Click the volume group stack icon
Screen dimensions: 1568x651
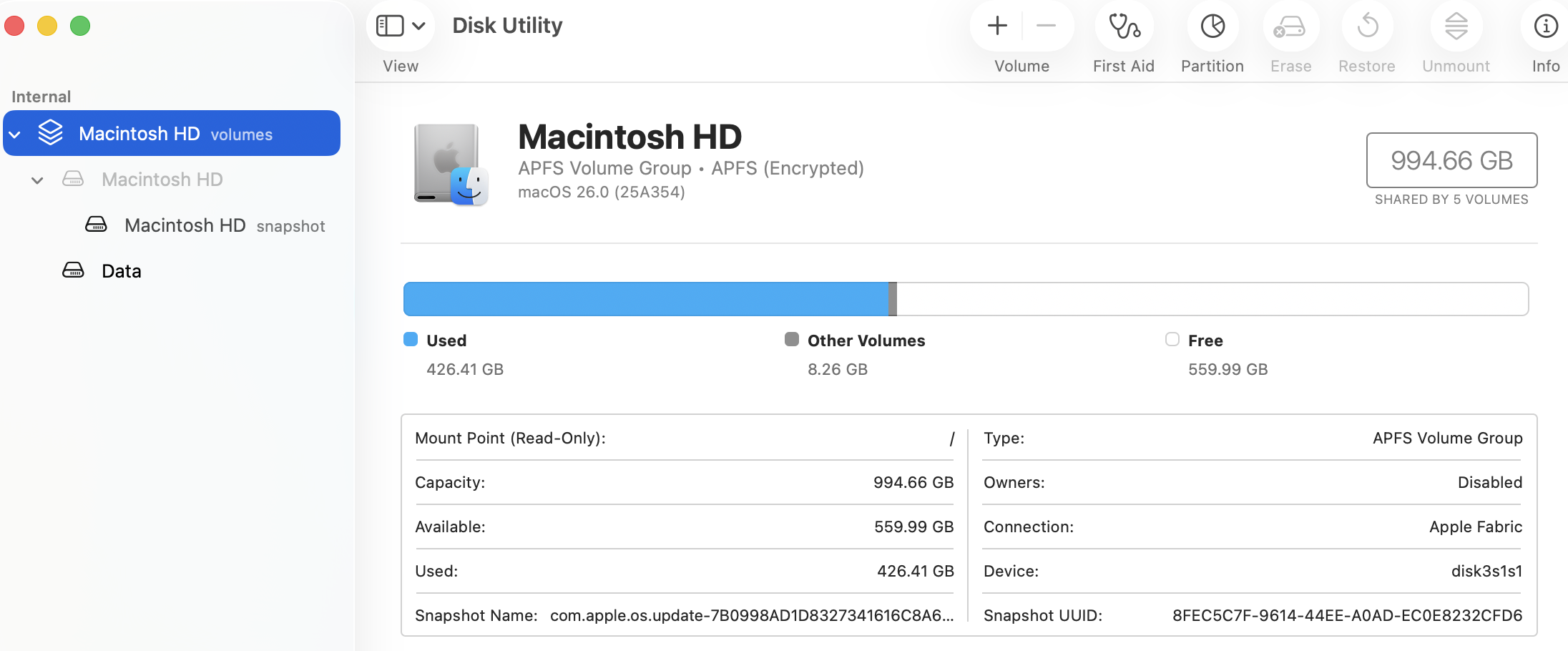pyautogui.click(x=51, y=132)
